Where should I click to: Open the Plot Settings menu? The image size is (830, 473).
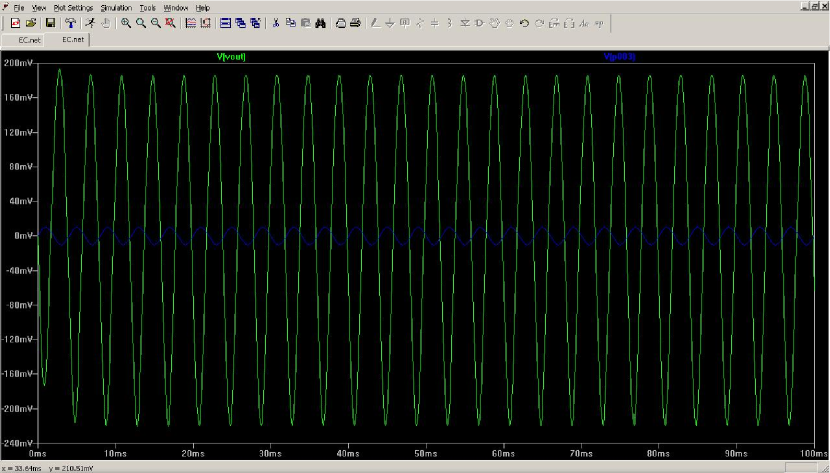tap(73, 7)
